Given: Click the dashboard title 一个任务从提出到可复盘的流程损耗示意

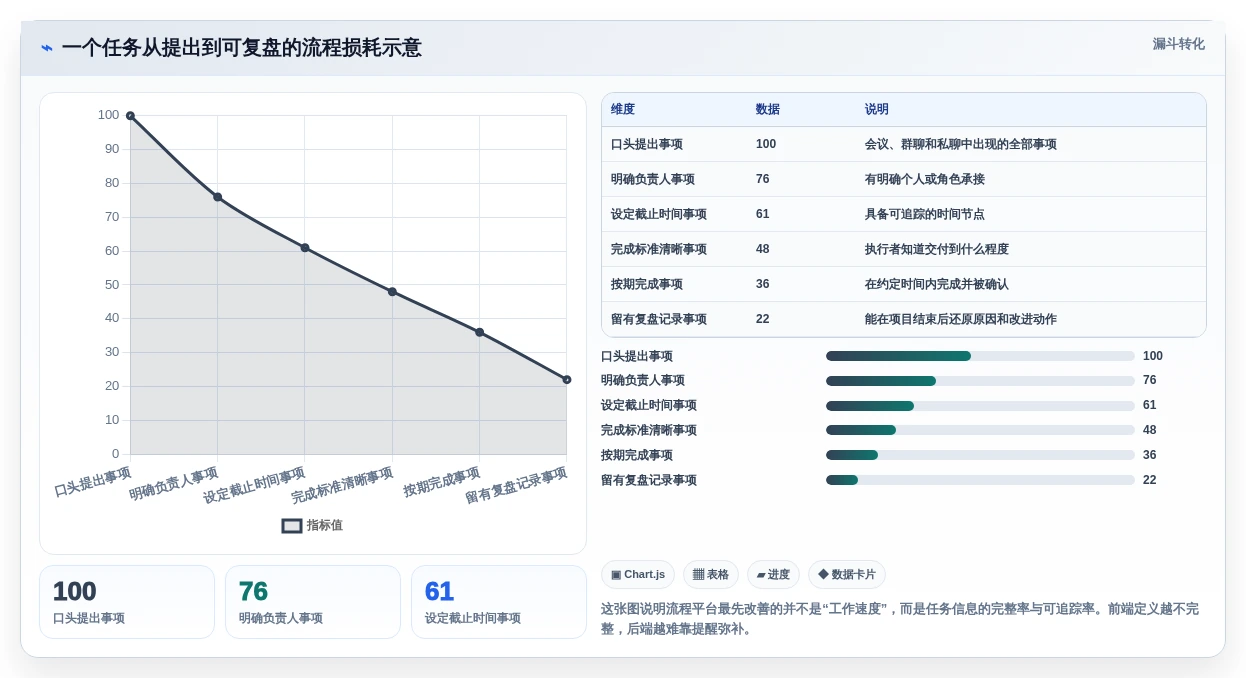Looking at the screenshot, I should click(241, 48).
